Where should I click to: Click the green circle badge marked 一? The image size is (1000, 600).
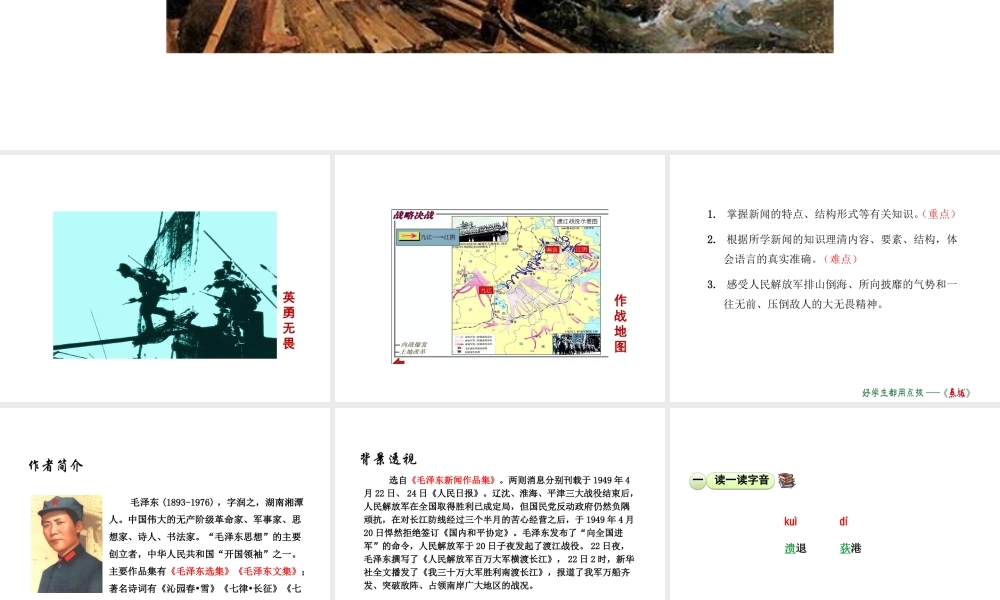698,481
